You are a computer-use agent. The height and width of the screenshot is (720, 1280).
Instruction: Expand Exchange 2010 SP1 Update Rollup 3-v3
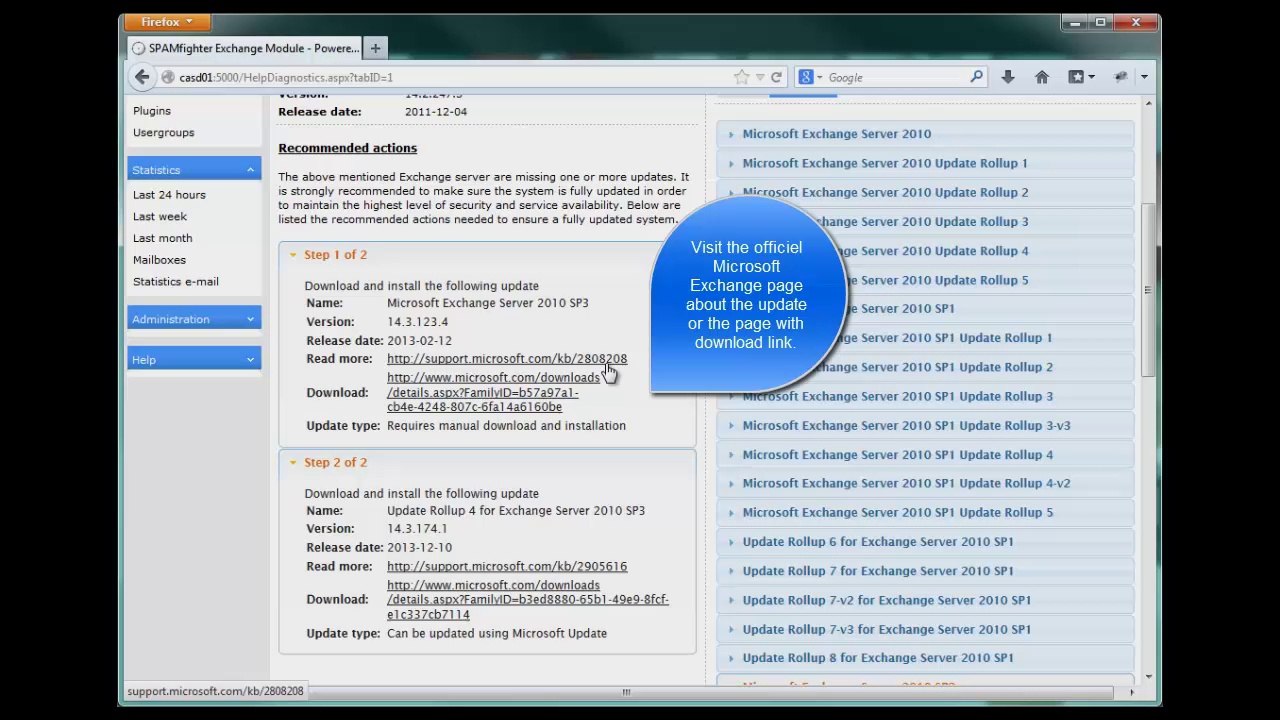click(x=925, y=426)
